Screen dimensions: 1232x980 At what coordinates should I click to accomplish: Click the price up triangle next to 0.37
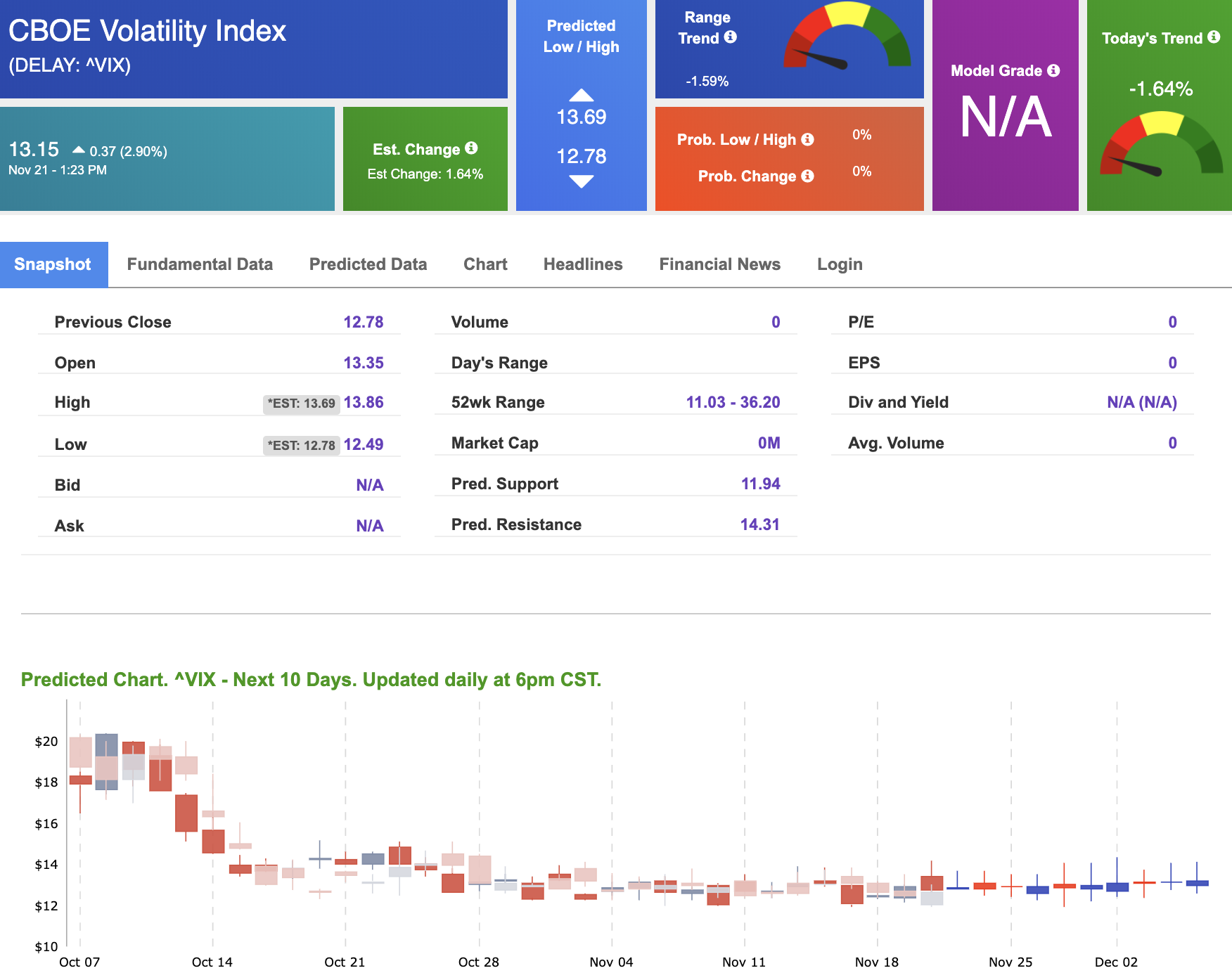pos(79,150)
